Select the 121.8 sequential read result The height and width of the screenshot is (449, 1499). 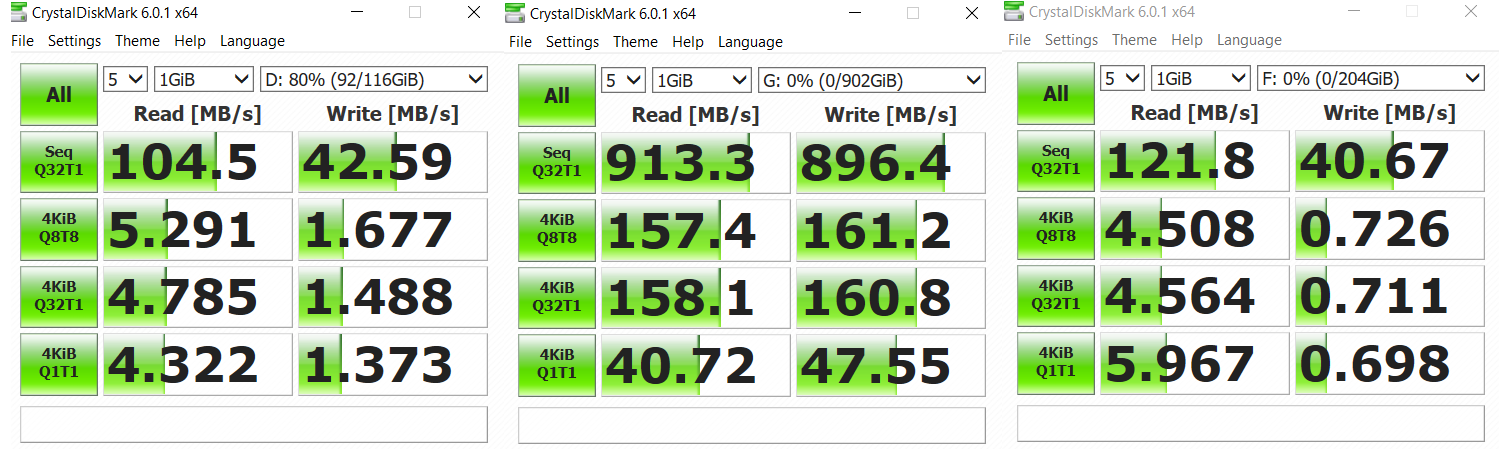point(1195,161)
